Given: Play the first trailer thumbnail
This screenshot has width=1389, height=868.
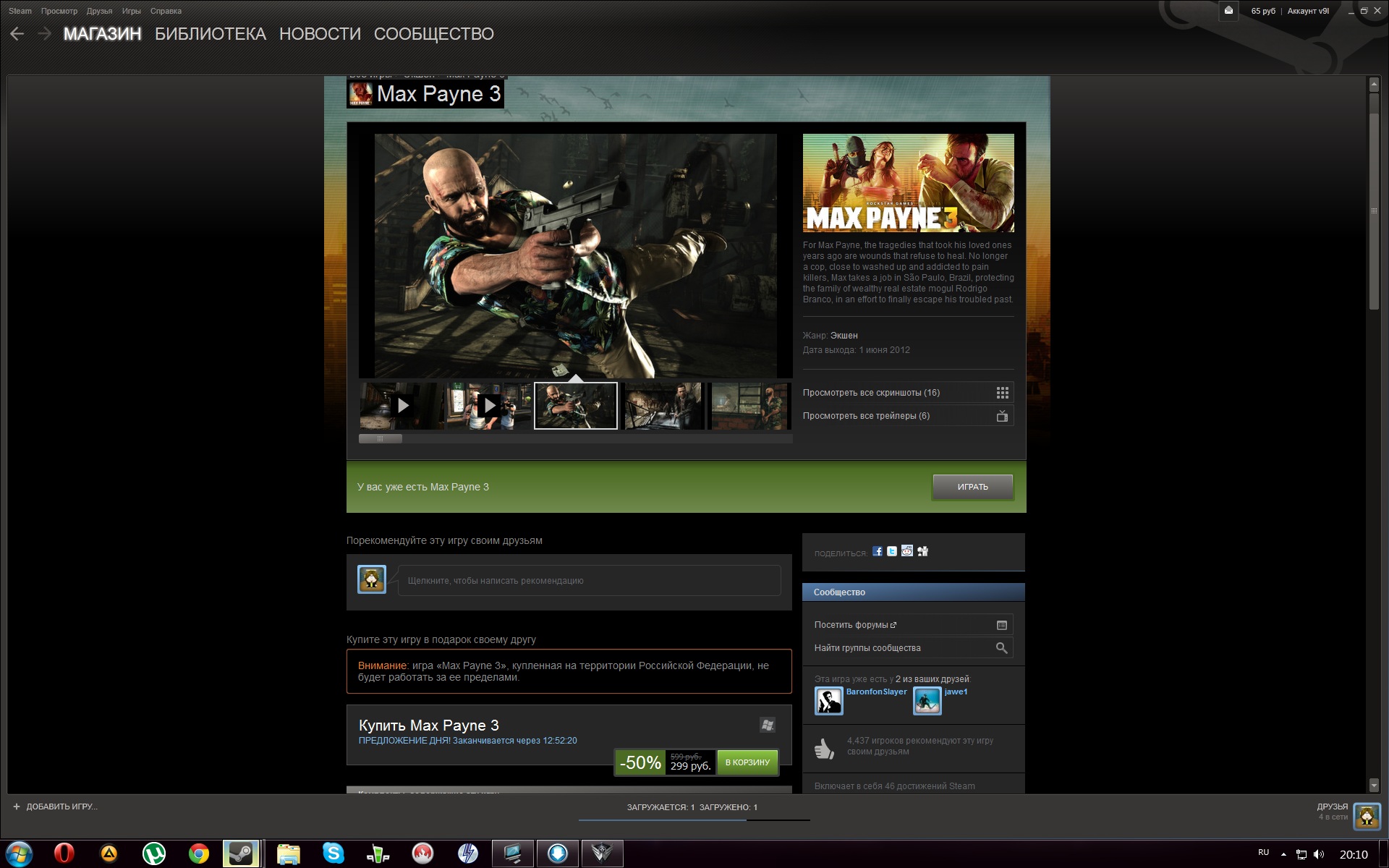Looking at the screenshot, I should [x=403, y=406].
